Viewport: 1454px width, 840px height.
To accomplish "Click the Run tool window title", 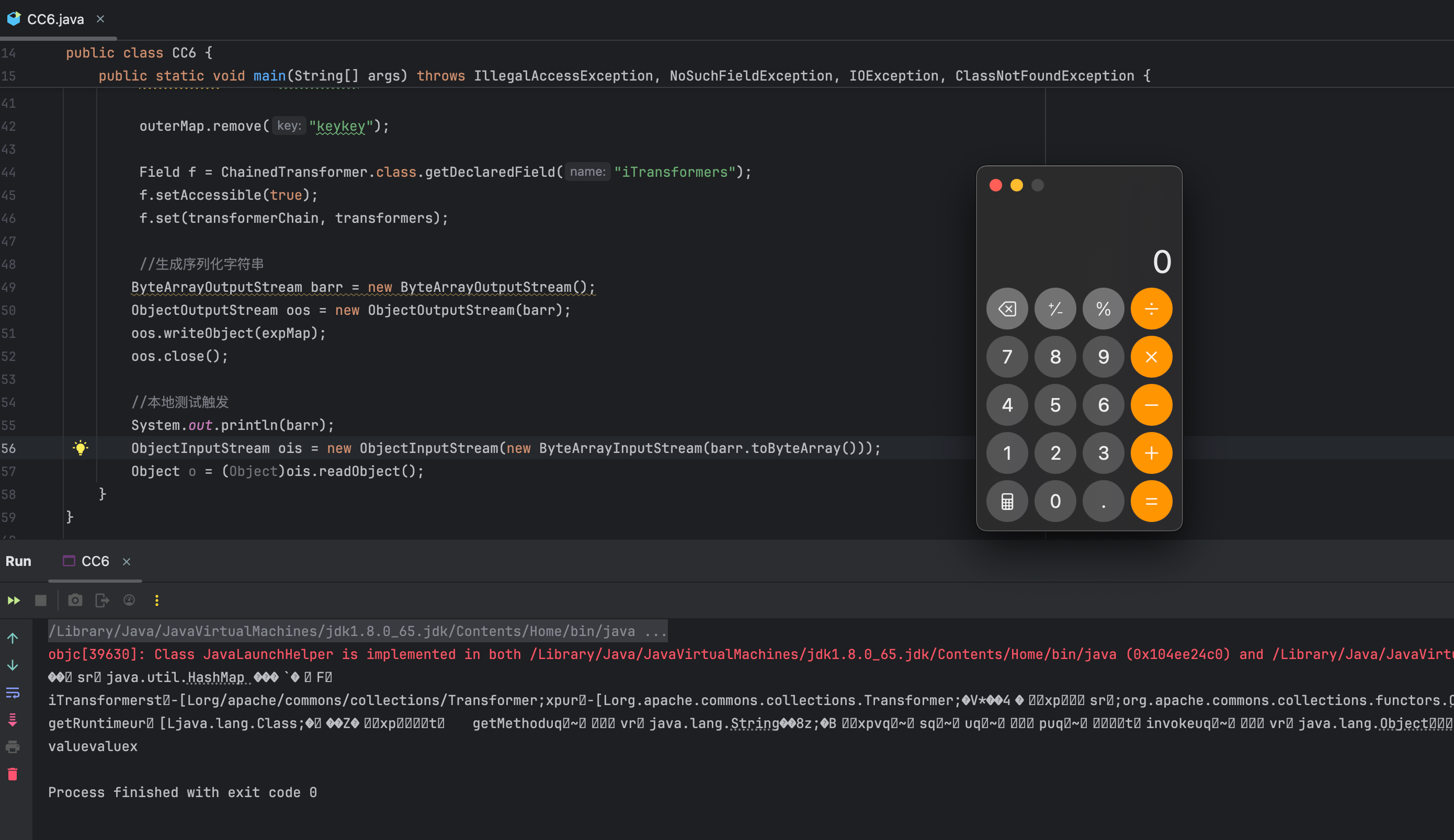I will click(18, 561).
